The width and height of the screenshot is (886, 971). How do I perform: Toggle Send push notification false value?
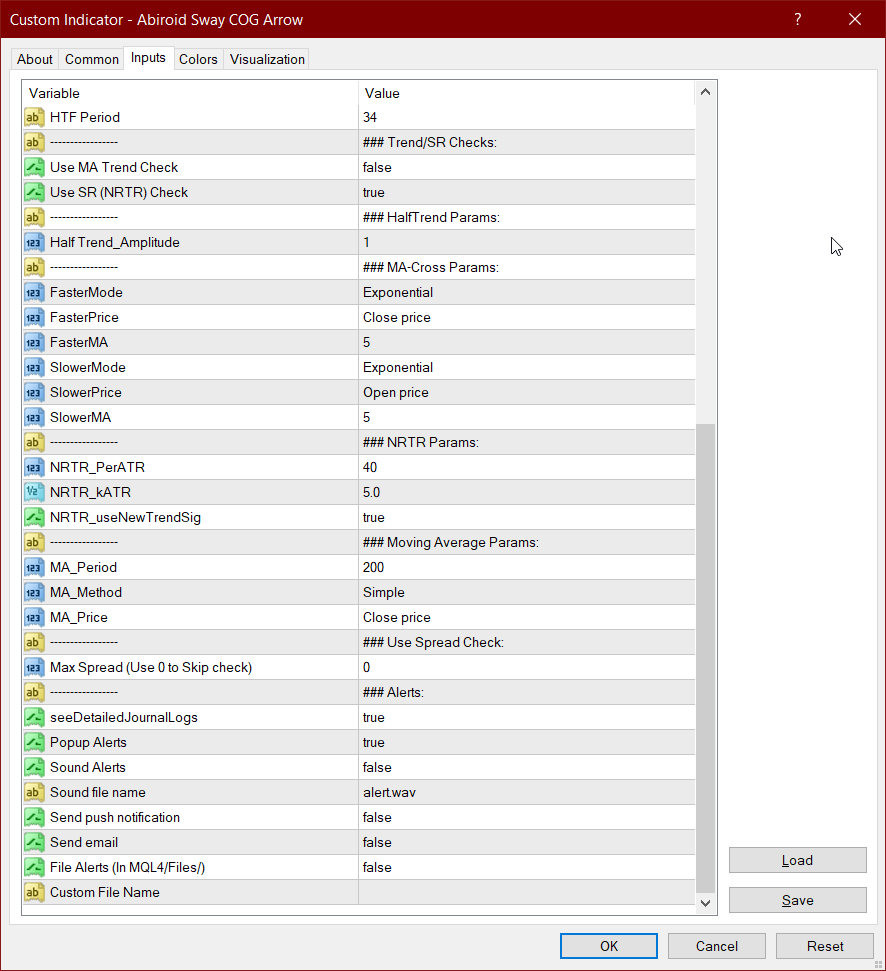[x=526, y=817]
